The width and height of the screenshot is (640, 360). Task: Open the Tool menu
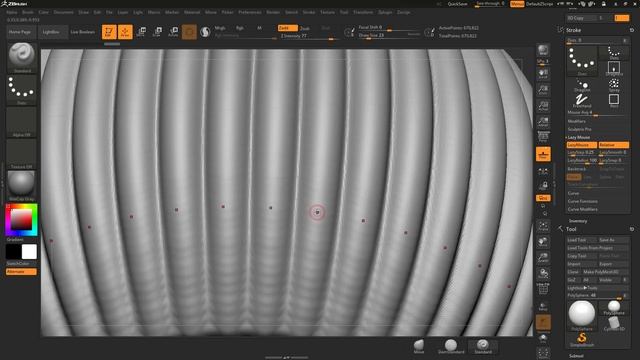pyautogui.click(x=344, y=12)
